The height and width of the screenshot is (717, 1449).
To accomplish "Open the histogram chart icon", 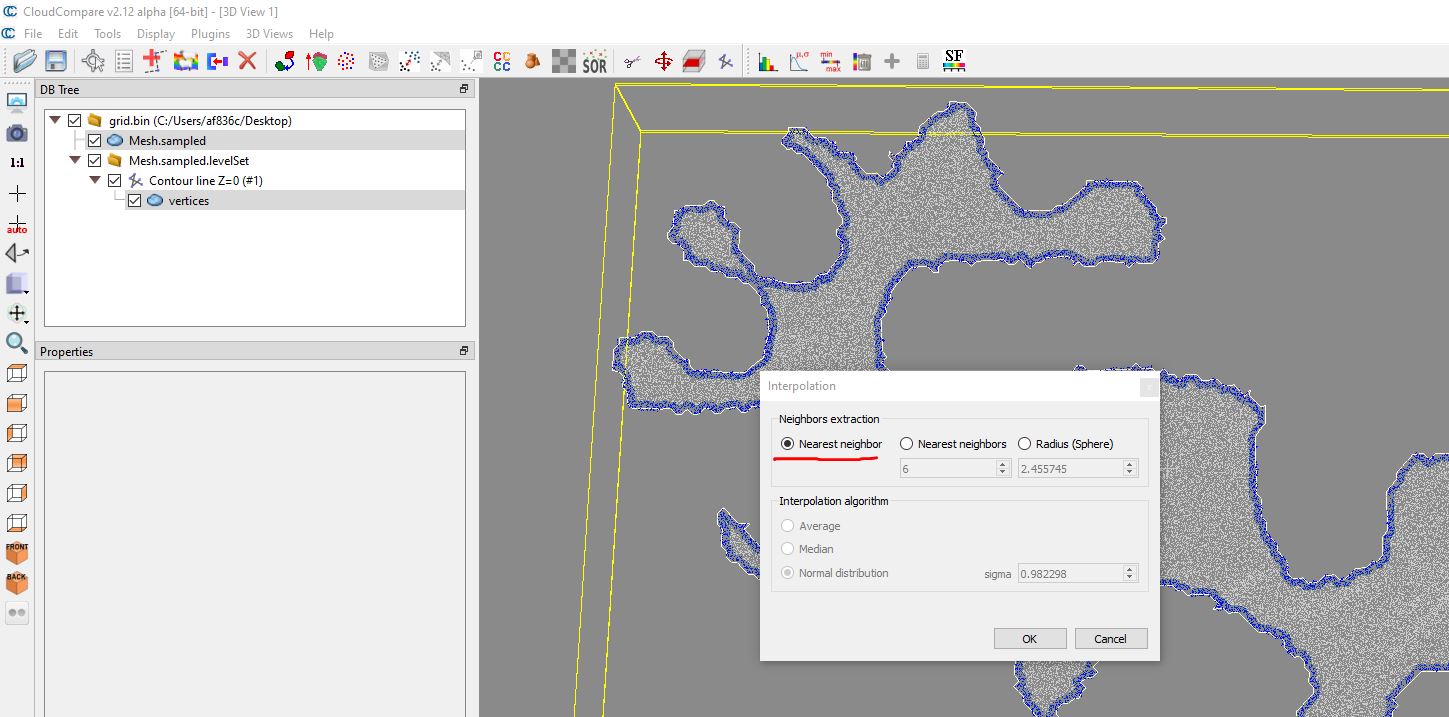I will click(x=767, y=62).
